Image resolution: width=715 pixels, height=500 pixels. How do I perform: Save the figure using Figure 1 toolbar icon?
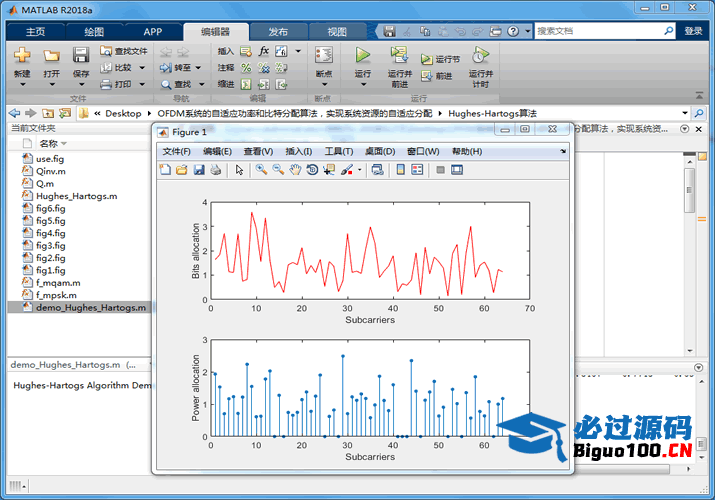(199, 170)
